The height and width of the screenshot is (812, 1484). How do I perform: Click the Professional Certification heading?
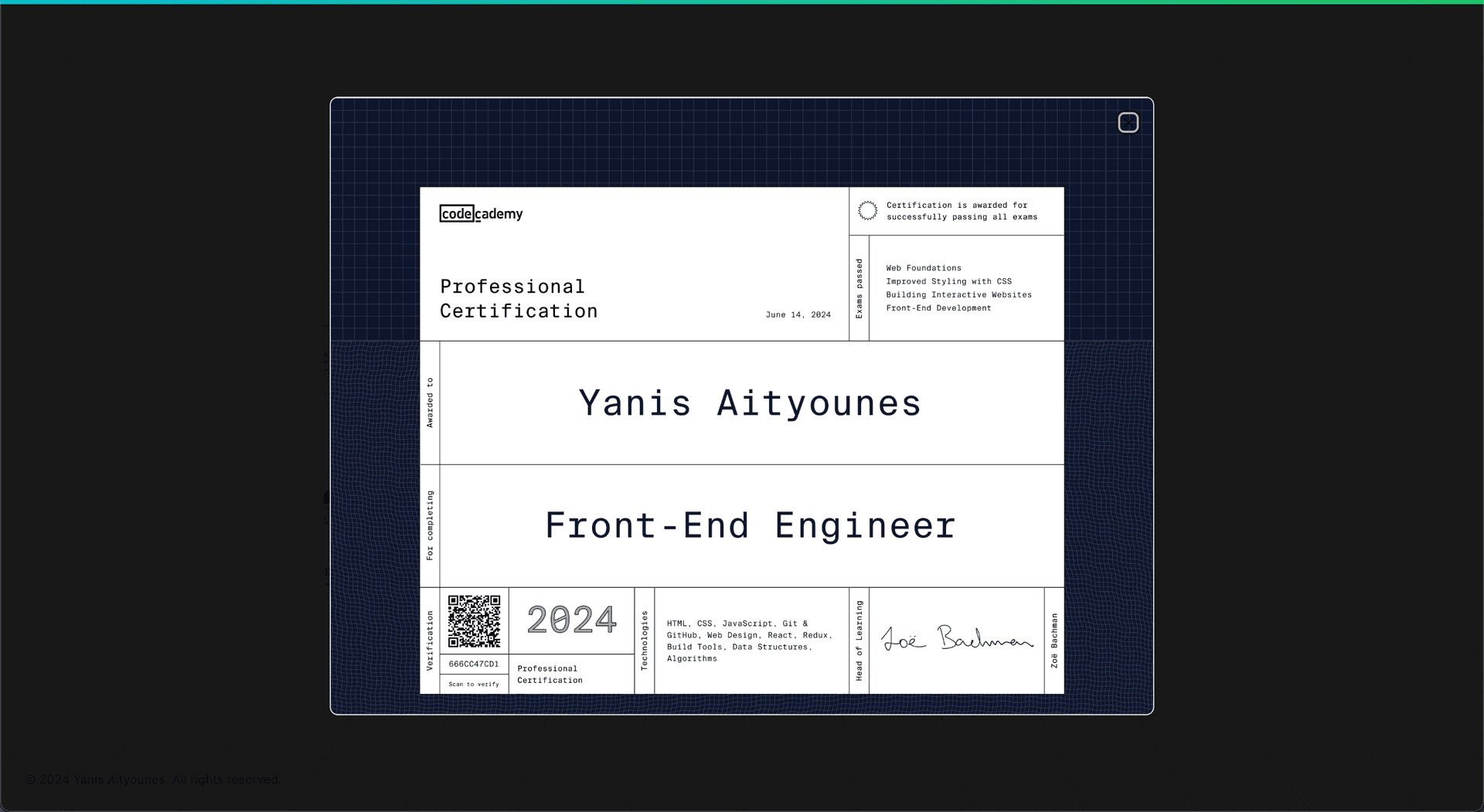(519, 299)
